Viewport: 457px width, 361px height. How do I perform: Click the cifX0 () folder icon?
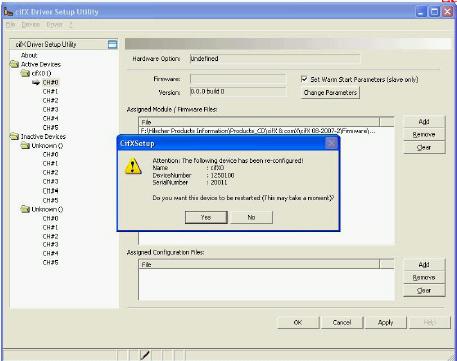(x=25, y=73)
